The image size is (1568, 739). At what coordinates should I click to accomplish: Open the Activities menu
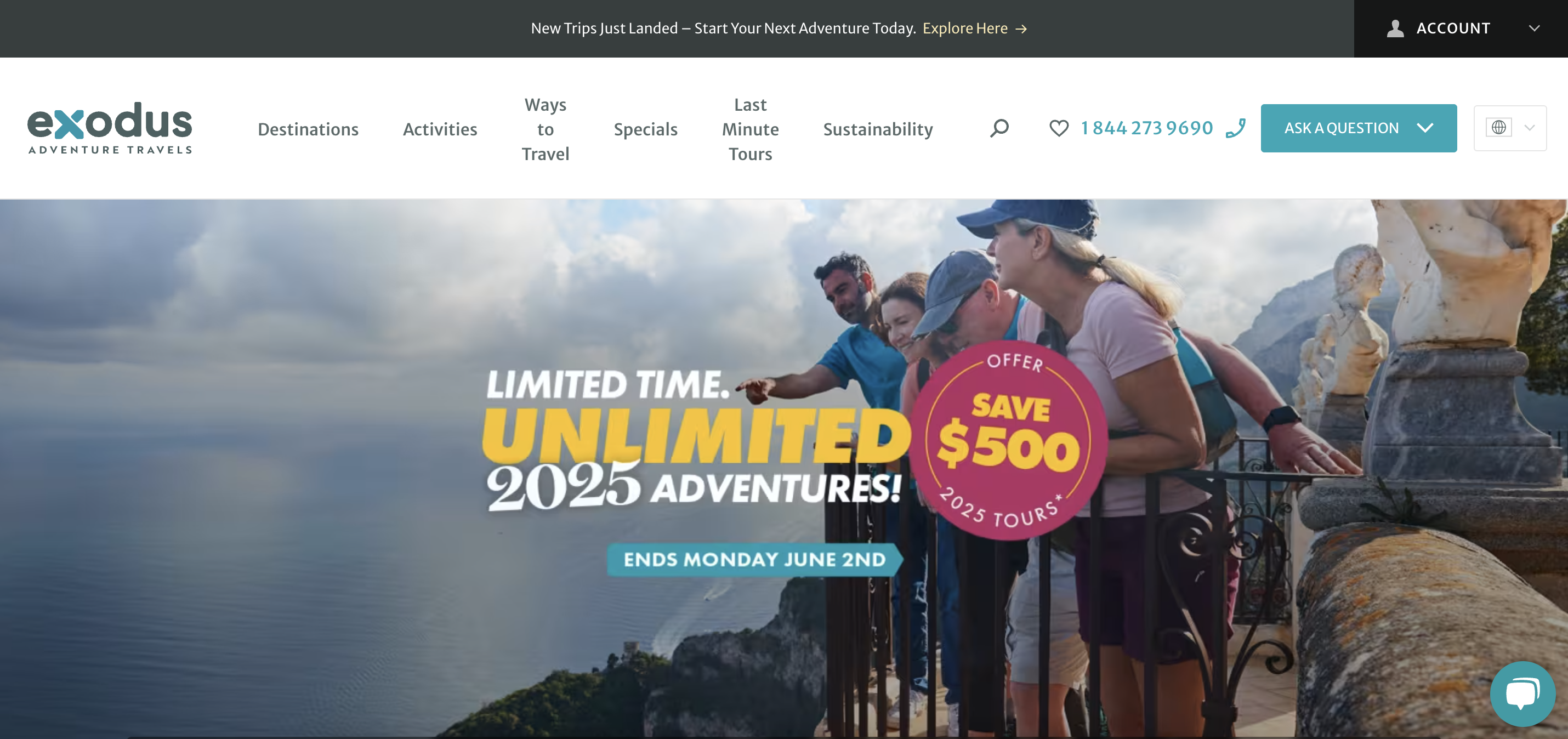(x=440, y=129)
